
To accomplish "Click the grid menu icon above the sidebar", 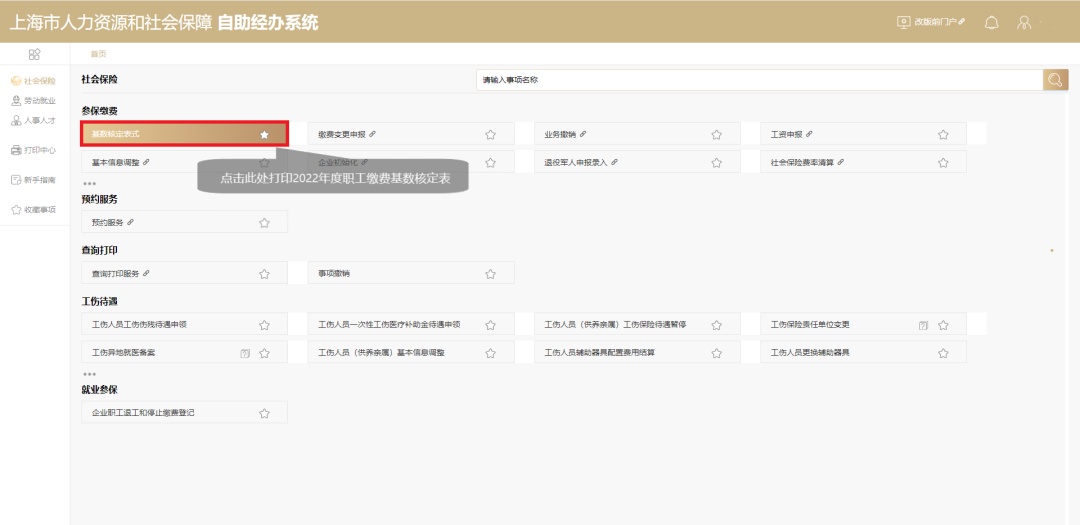I will click(x=34, y=54).
